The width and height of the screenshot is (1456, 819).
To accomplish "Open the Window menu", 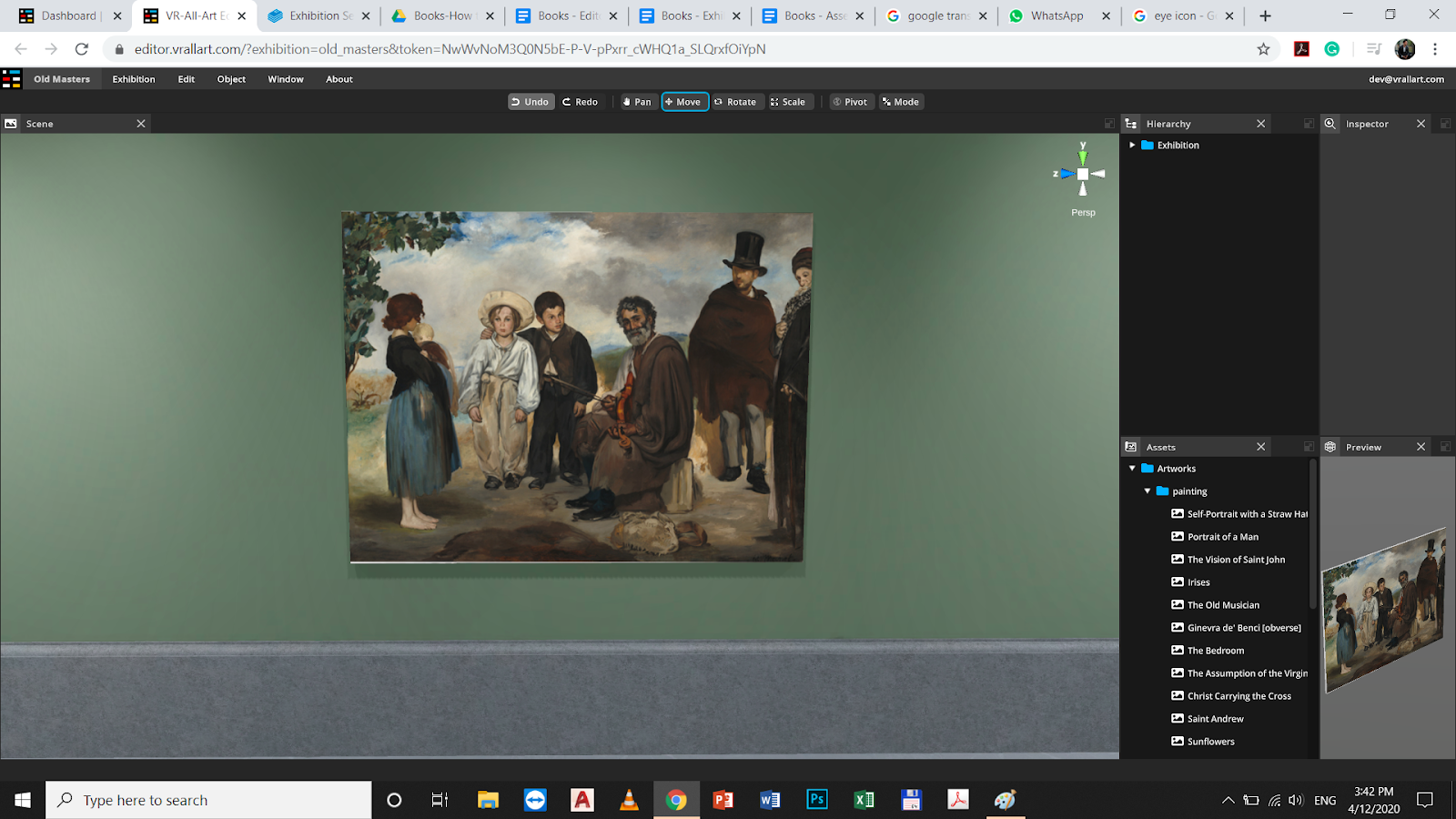I will [286, 79].
